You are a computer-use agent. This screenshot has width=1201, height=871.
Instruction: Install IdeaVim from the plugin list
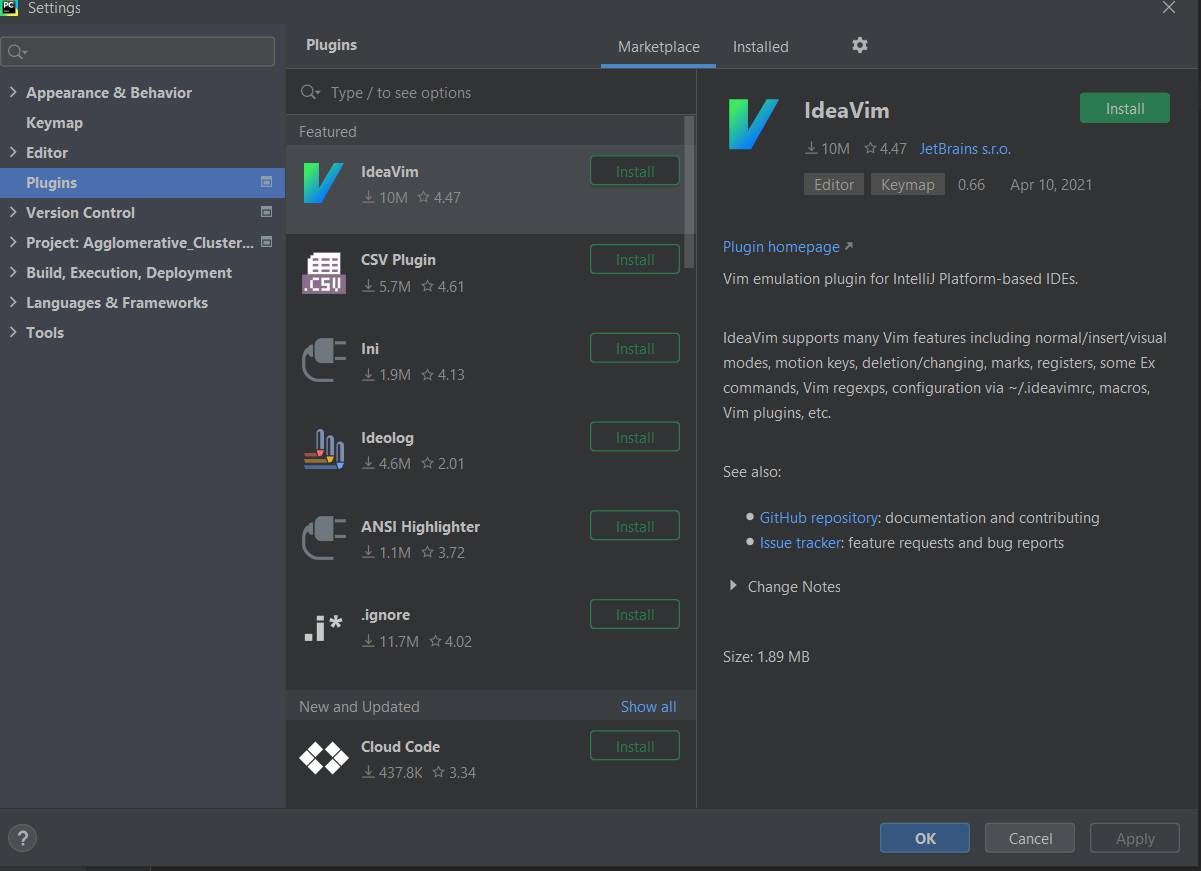[635, 171]
